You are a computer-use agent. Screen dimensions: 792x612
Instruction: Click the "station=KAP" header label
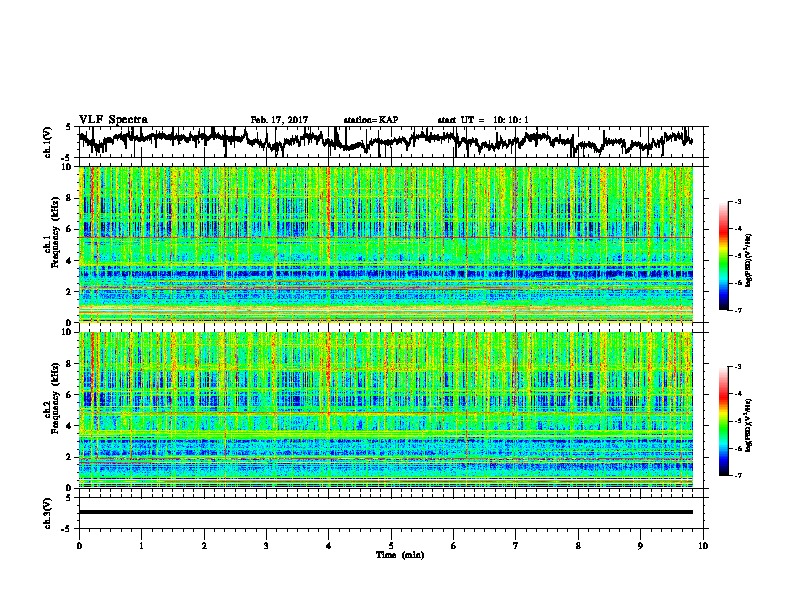(x=371, y=120)
